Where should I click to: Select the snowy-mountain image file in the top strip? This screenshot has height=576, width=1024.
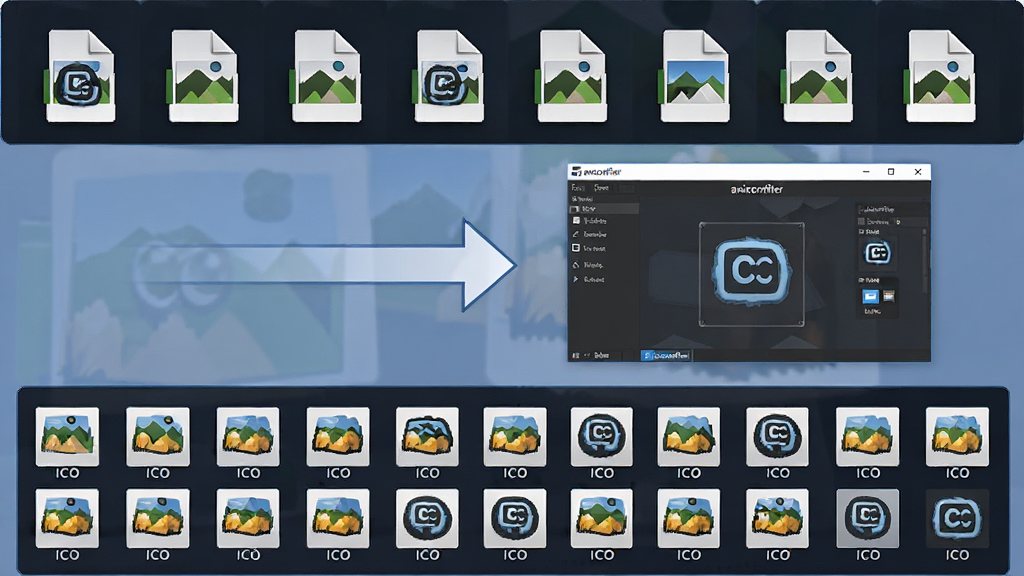pyautogui.click(x=695, y=76)
